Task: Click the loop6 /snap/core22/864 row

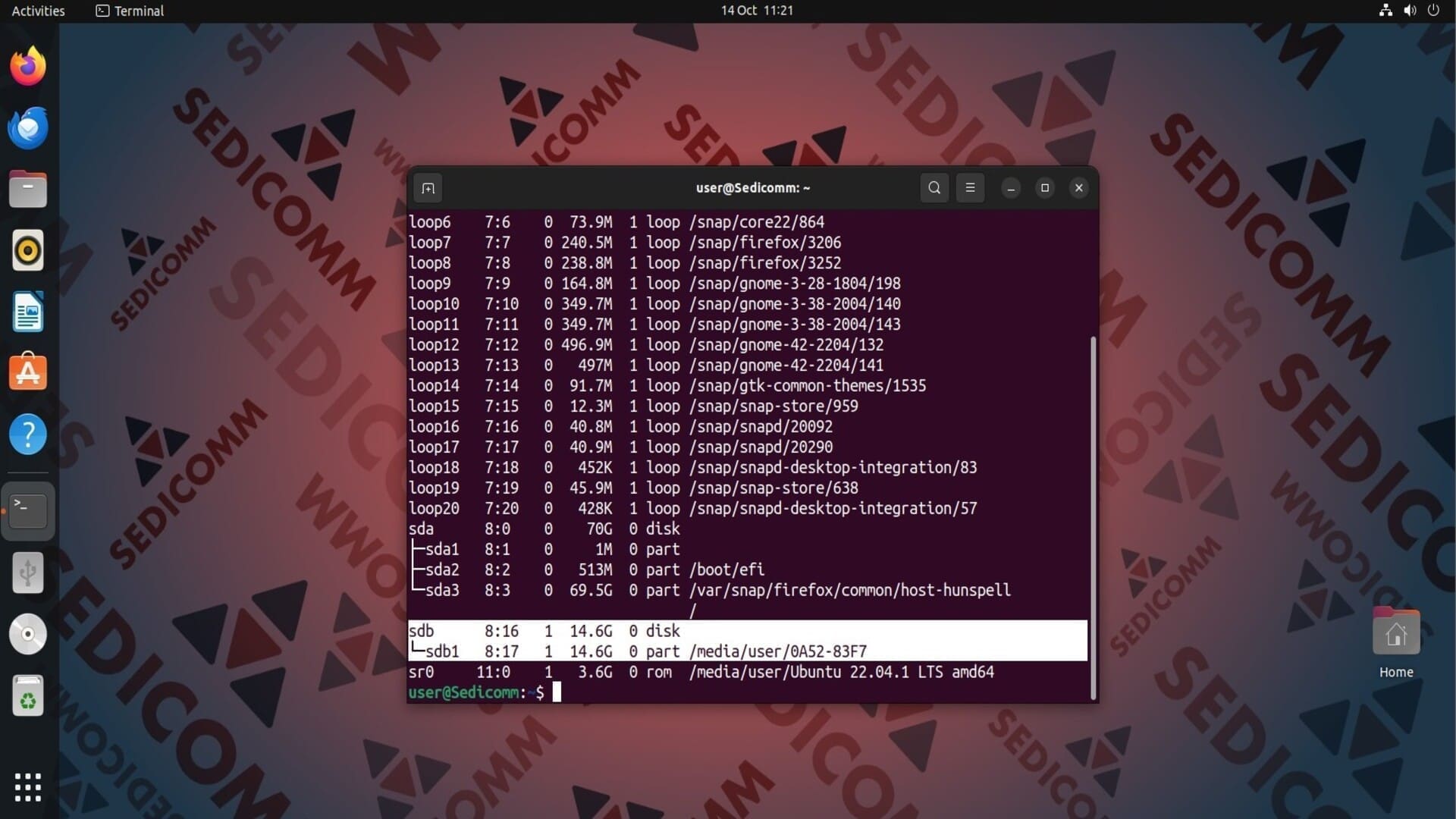Action: click(x=617, y=222)
